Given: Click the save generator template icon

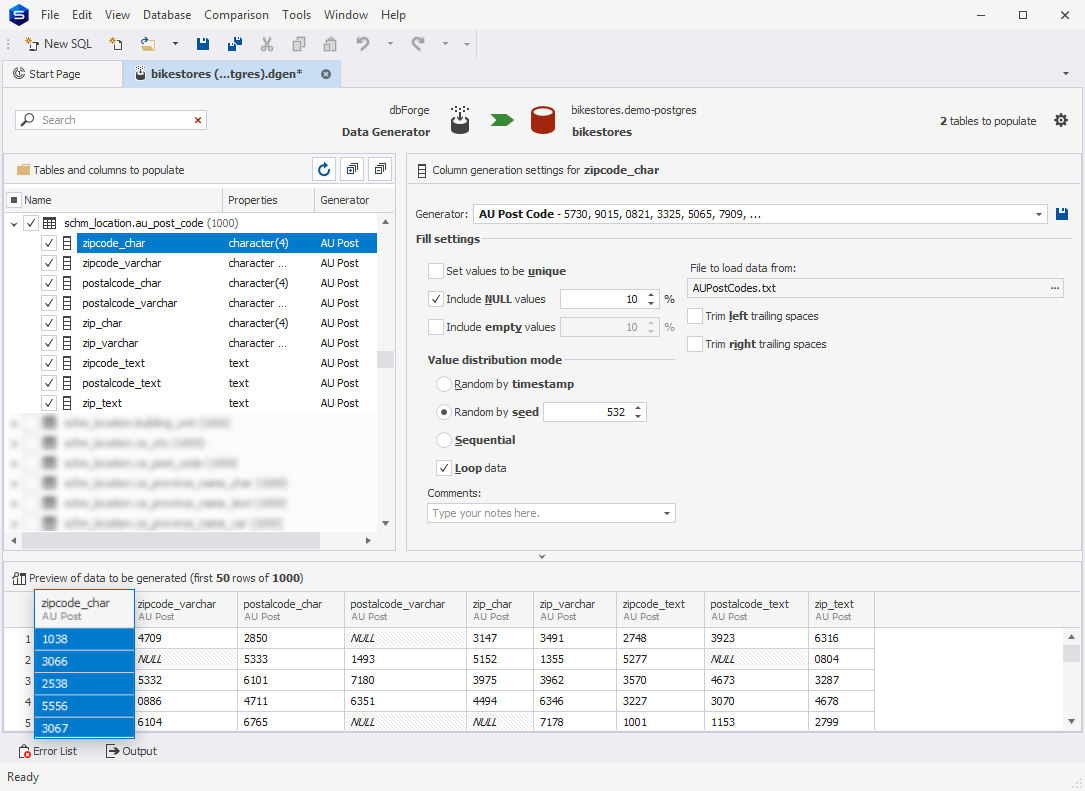Looking at the screenshot, I should point(1062,215).
